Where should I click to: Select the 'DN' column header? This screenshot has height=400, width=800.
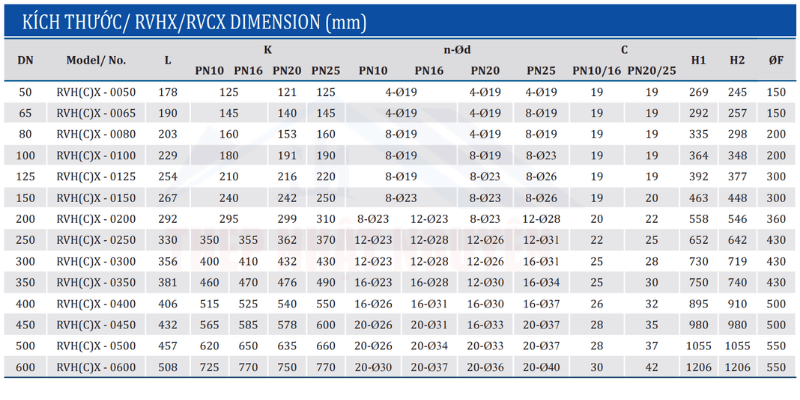coord(26,60)
